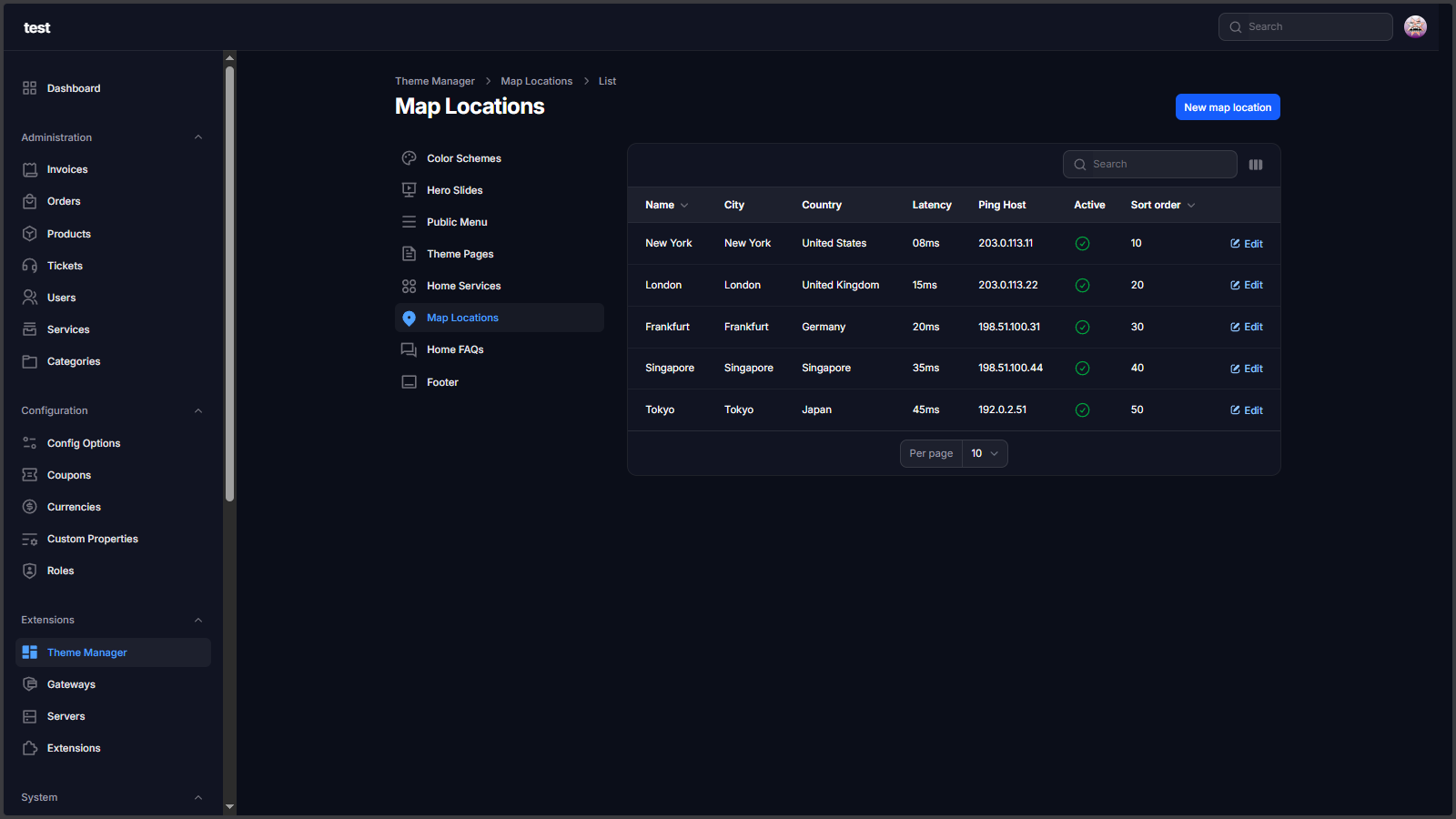Toggle the Active status for Frankfurt row
The height and width of the screenshot is (819, 1456).
1082,328
